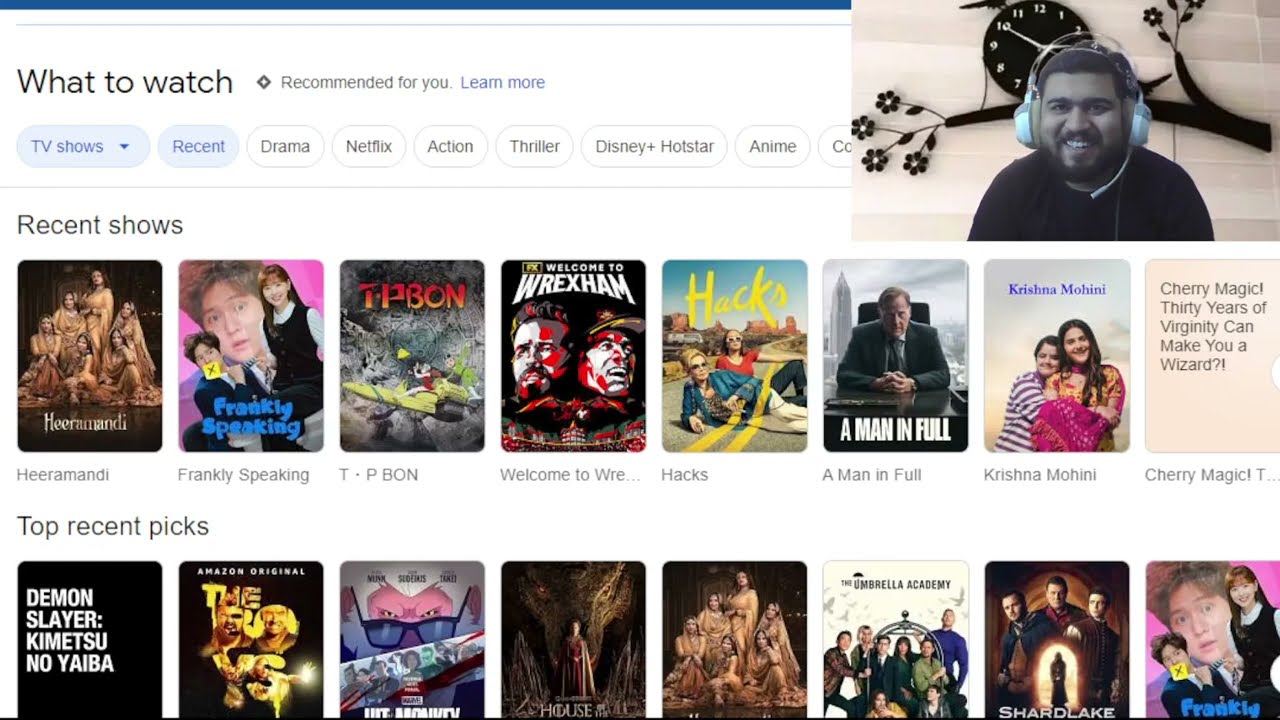Open the Demon Slayer: Kimetsu No Yaiba card
The width and height of the screenshot is (1280, 720).
[x=90, y=640]
